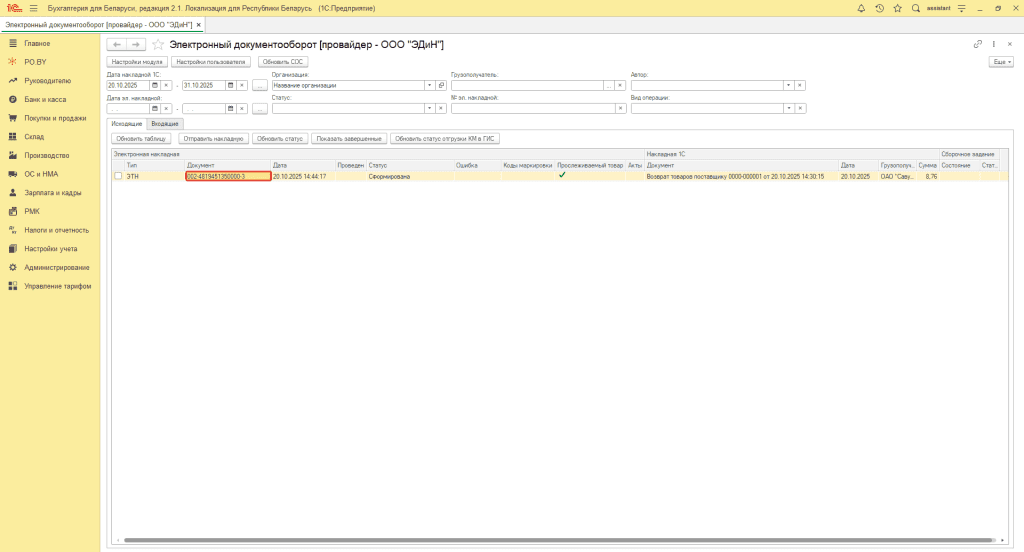Open the hamburger main menu icon

pos(33,8)
